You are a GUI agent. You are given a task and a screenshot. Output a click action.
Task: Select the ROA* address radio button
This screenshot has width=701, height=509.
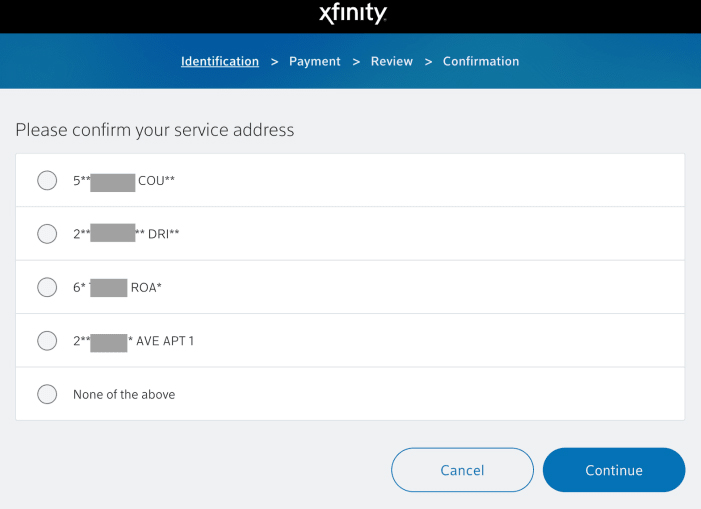pyautogui.click(x=47, y=287)
